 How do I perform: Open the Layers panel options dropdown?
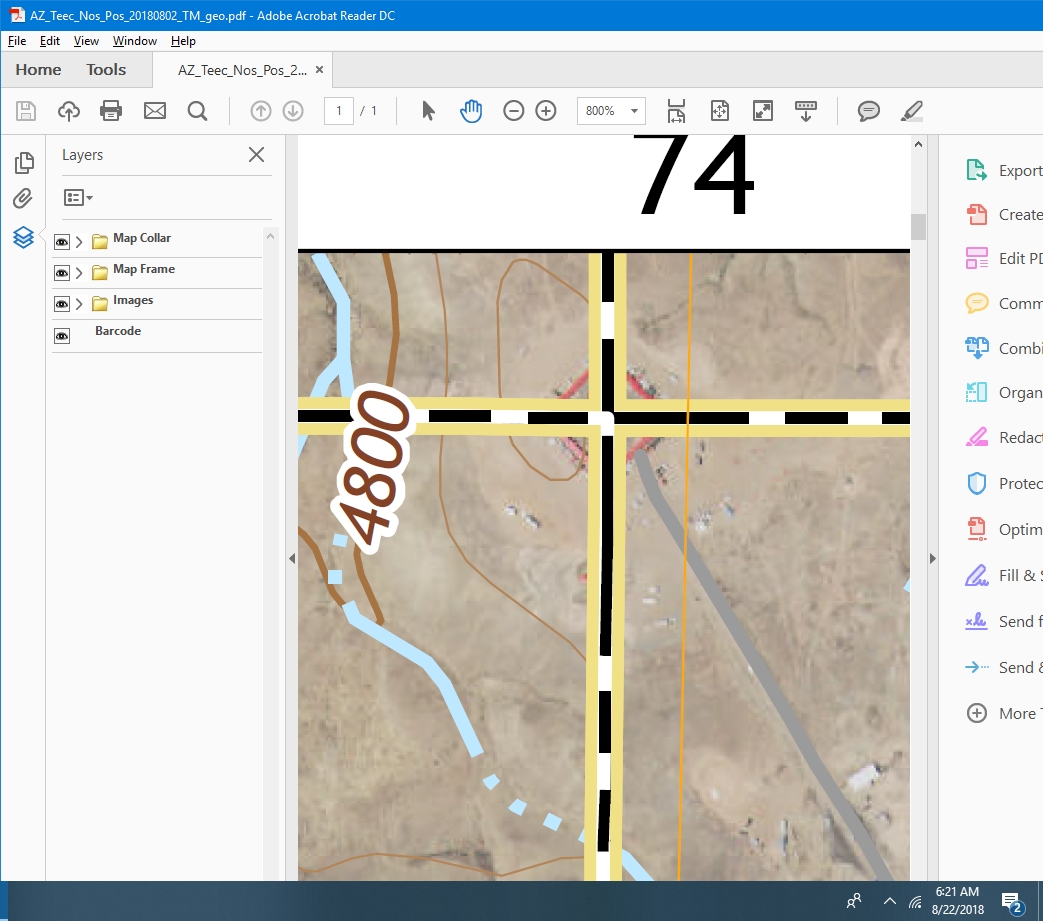pyautogui.click(x=78, y=198)
